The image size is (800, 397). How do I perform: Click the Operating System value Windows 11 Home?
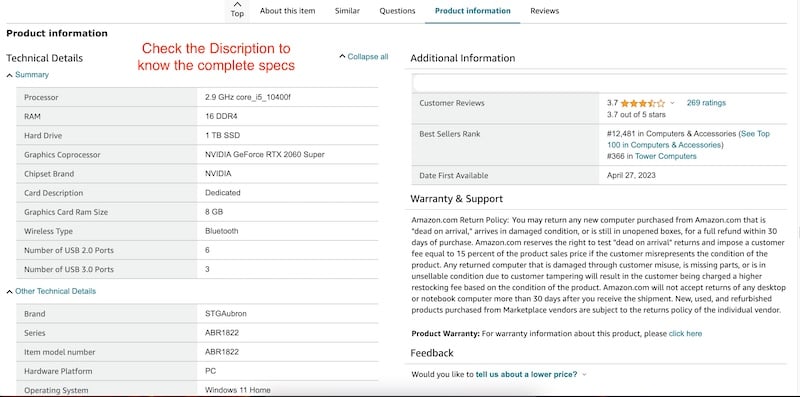pos(238,390)
